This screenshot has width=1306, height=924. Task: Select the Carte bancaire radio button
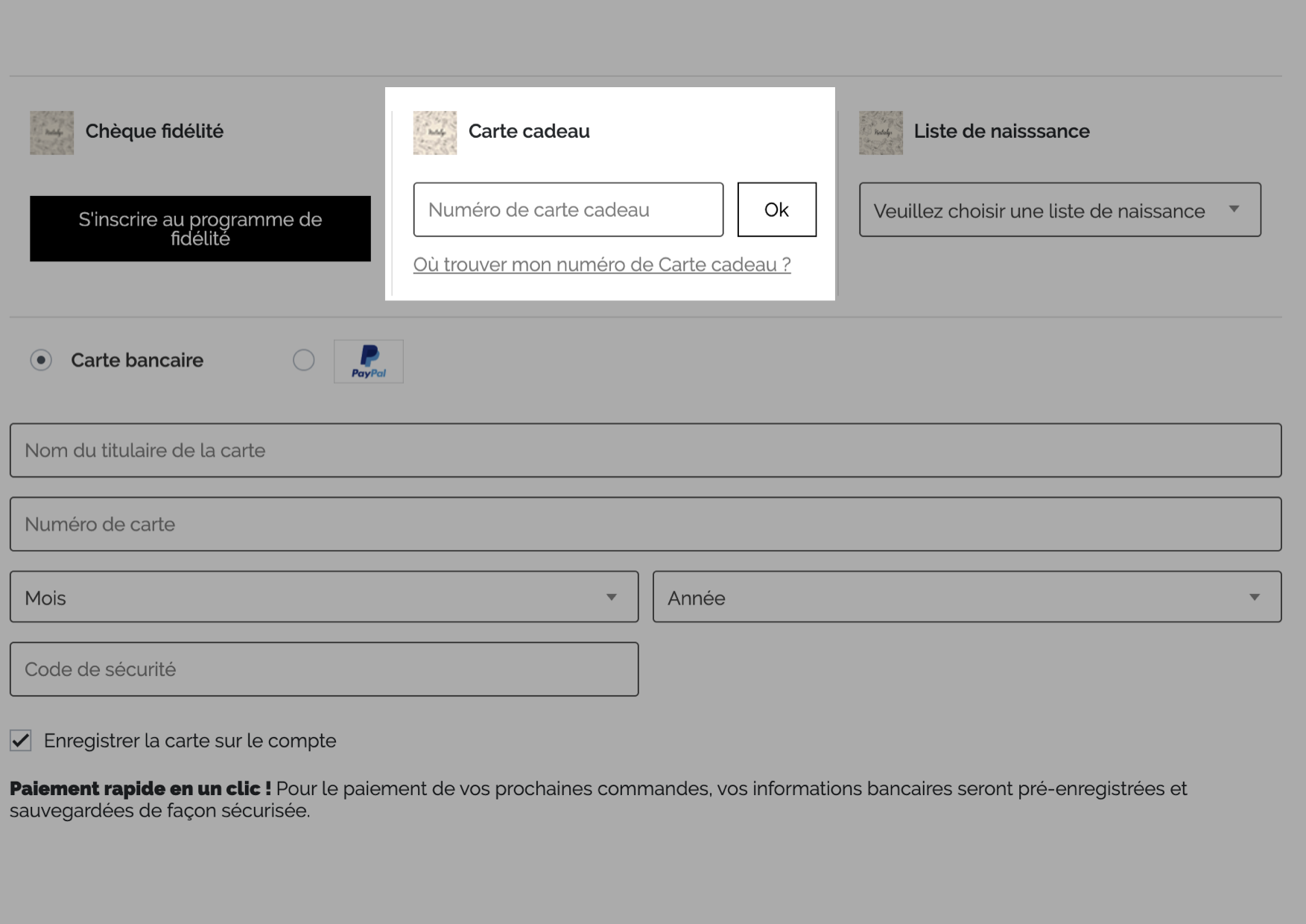point(41,361)
